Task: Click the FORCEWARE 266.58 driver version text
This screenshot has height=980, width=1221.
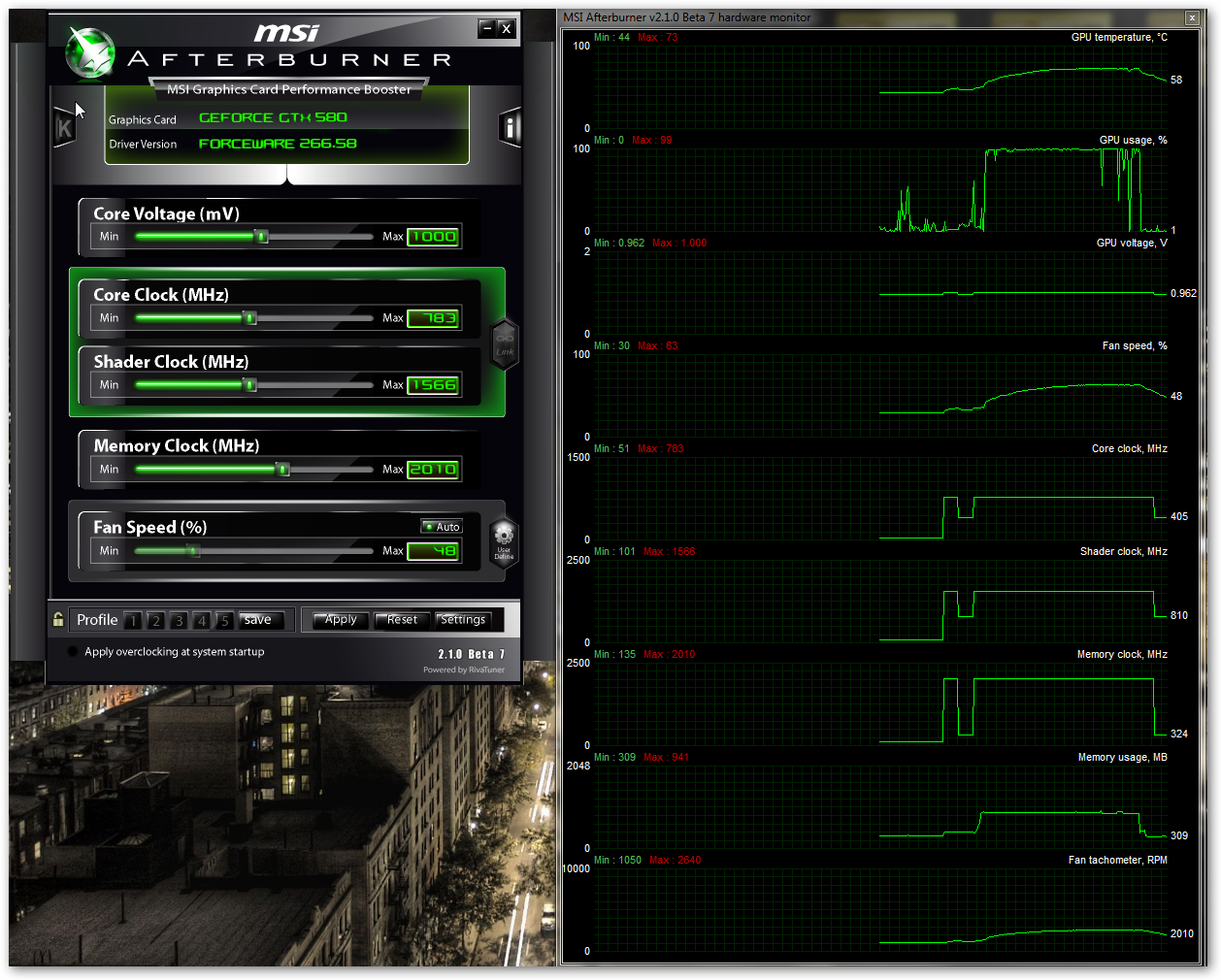Action: (x=278, y=144)
